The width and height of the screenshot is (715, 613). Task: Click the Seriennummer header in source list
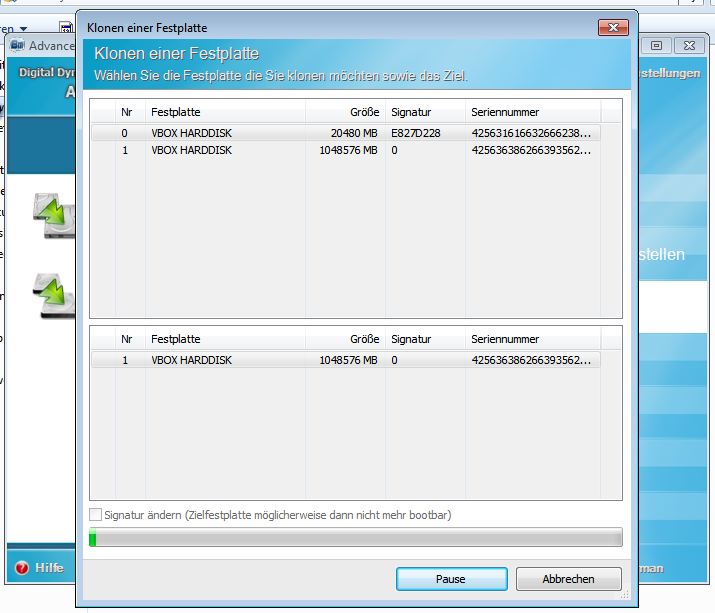pyautogui.click(x=532, y=112)
